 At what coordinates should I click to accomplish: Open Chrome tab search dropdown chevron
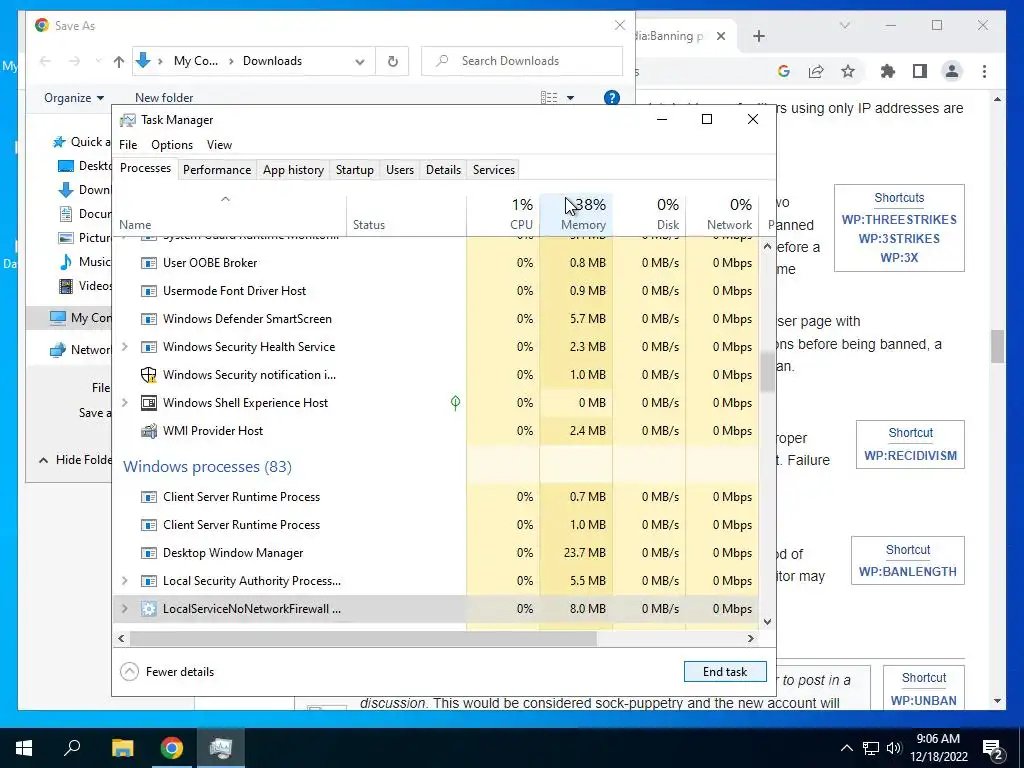point(844,25)
